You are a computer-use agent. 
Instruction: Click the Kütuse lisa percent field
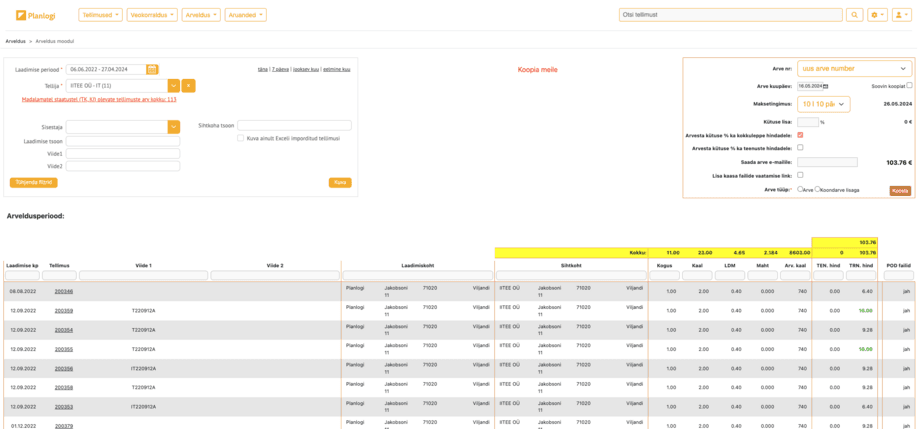click(x=807, y=122)
